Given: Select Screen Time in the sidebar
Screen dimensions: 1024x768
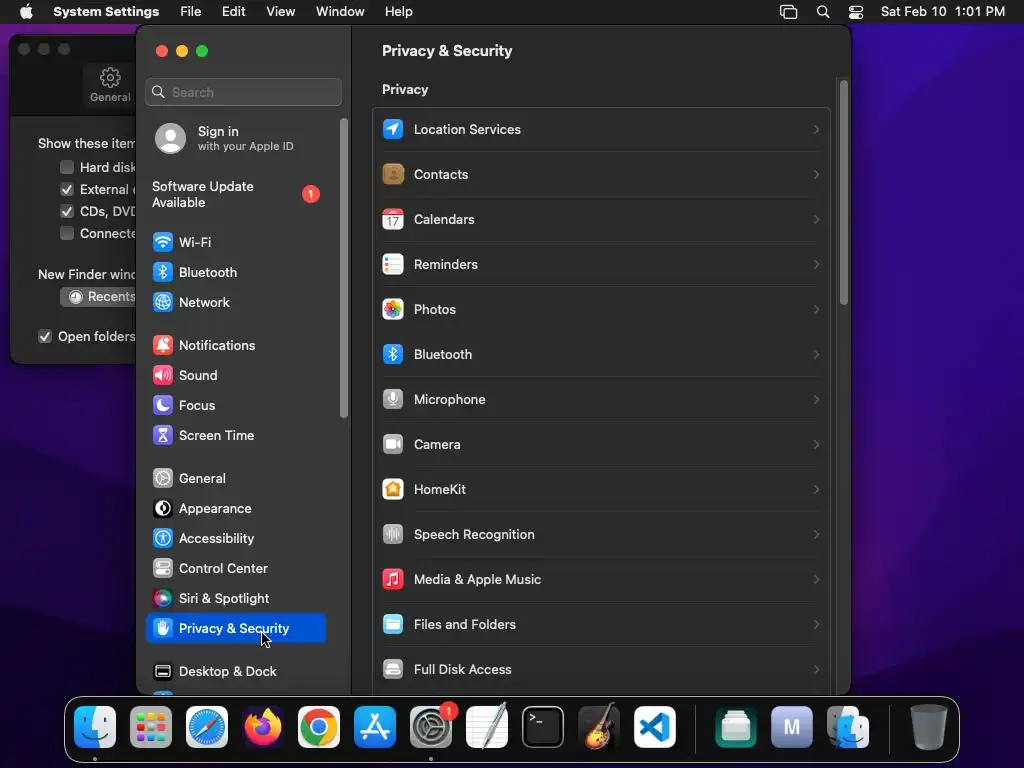Looking at the screenshot, I should tap(236, 436).
